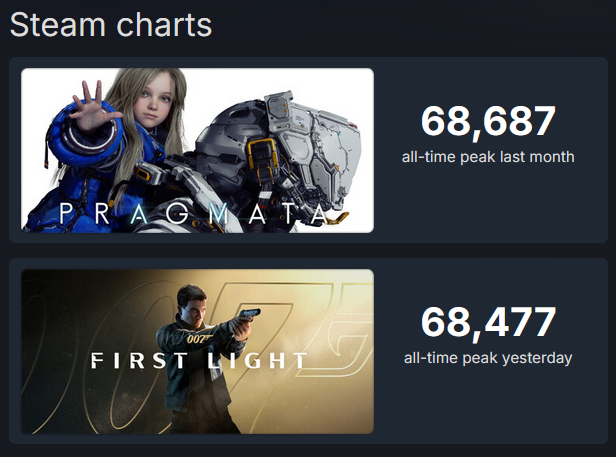Click the 'all-time peak last month' label
Screen dimensions: 616x457
pos(488,157)
